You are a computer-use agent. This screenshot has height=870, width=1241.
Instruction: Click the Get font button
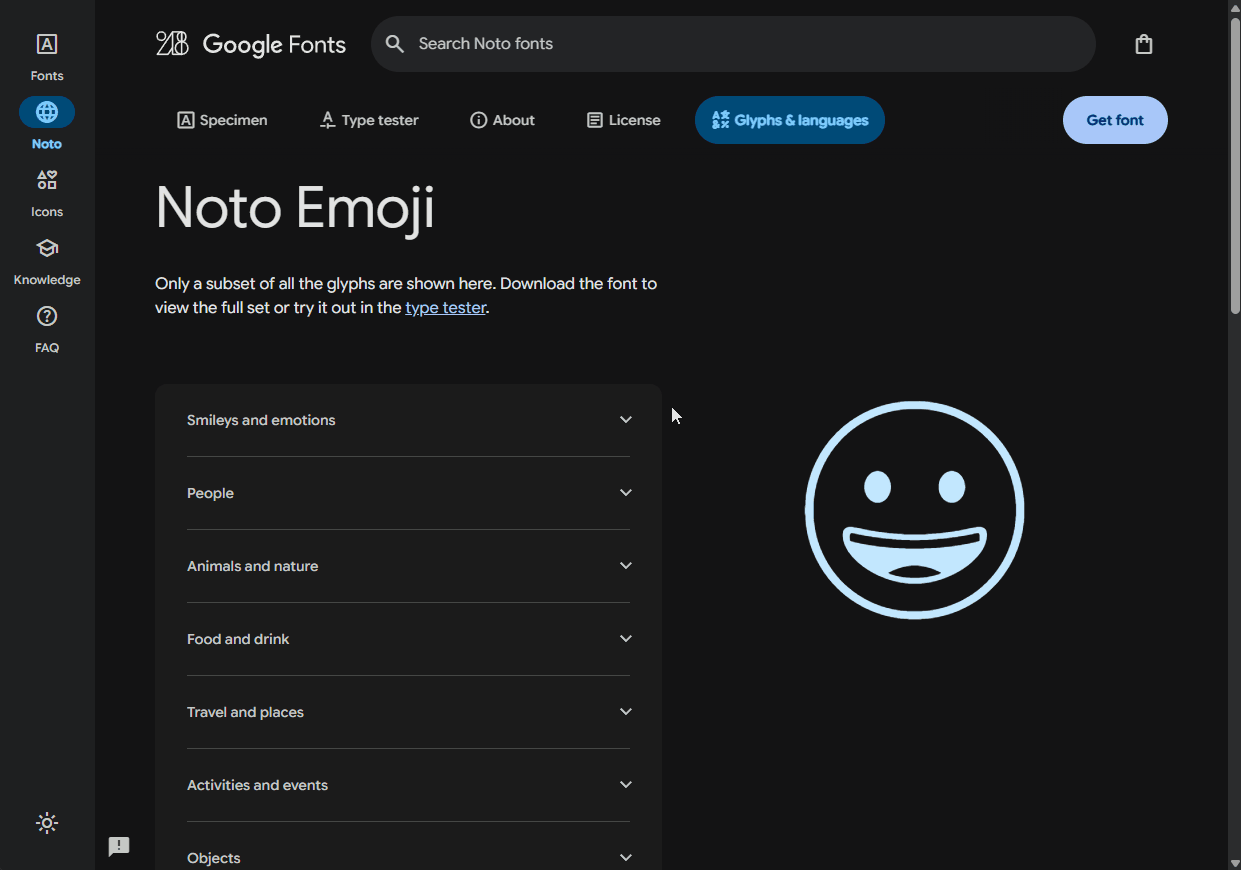(x=1114, y=120)
